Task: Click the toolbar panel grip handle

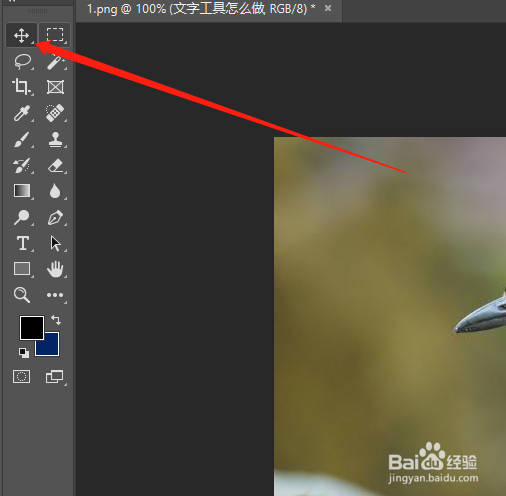Action: [37, 11]
